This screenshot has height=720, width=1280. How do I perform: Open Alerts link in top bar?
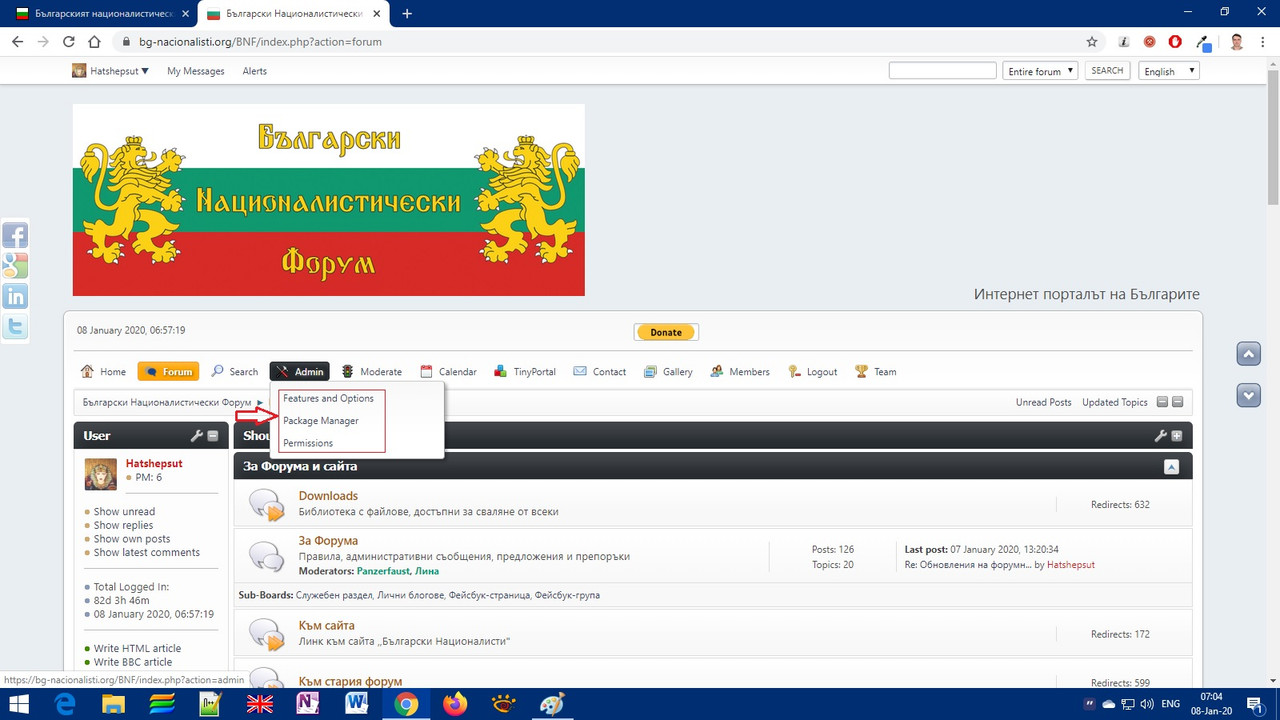[x=255, y=71]
